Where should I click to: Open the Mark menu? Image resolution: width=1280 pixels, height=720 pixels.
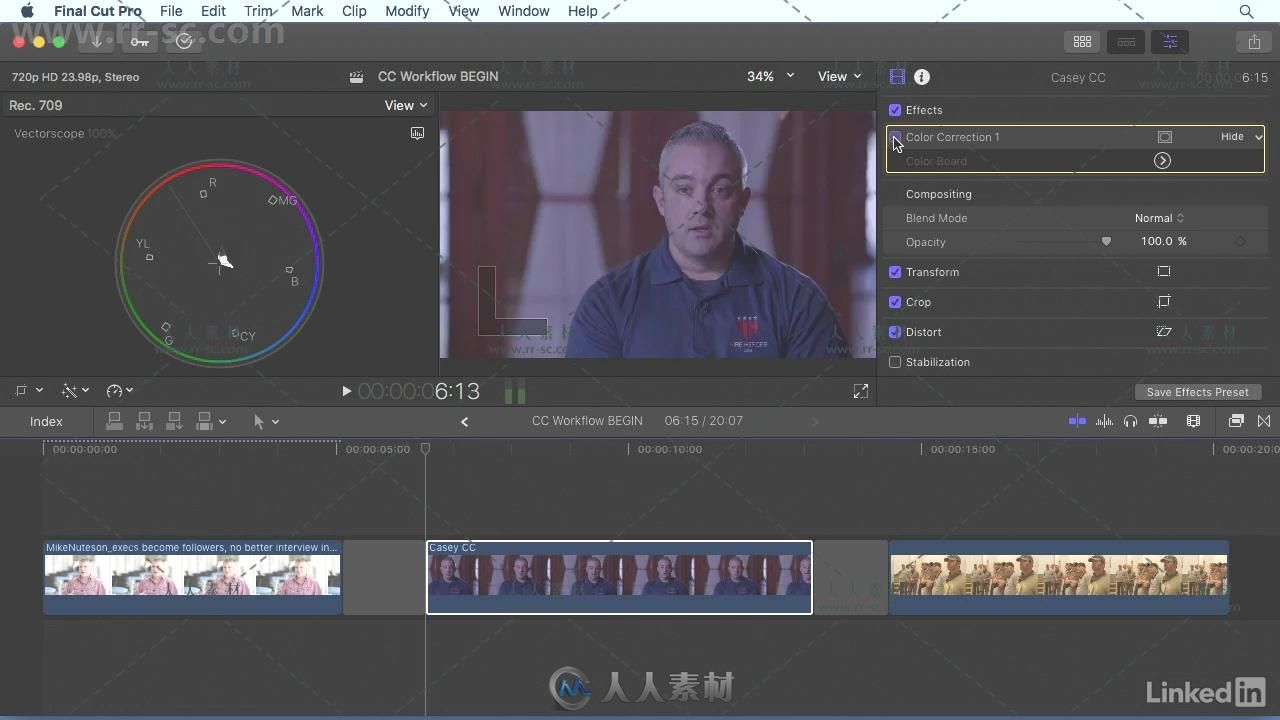(307, 11)
